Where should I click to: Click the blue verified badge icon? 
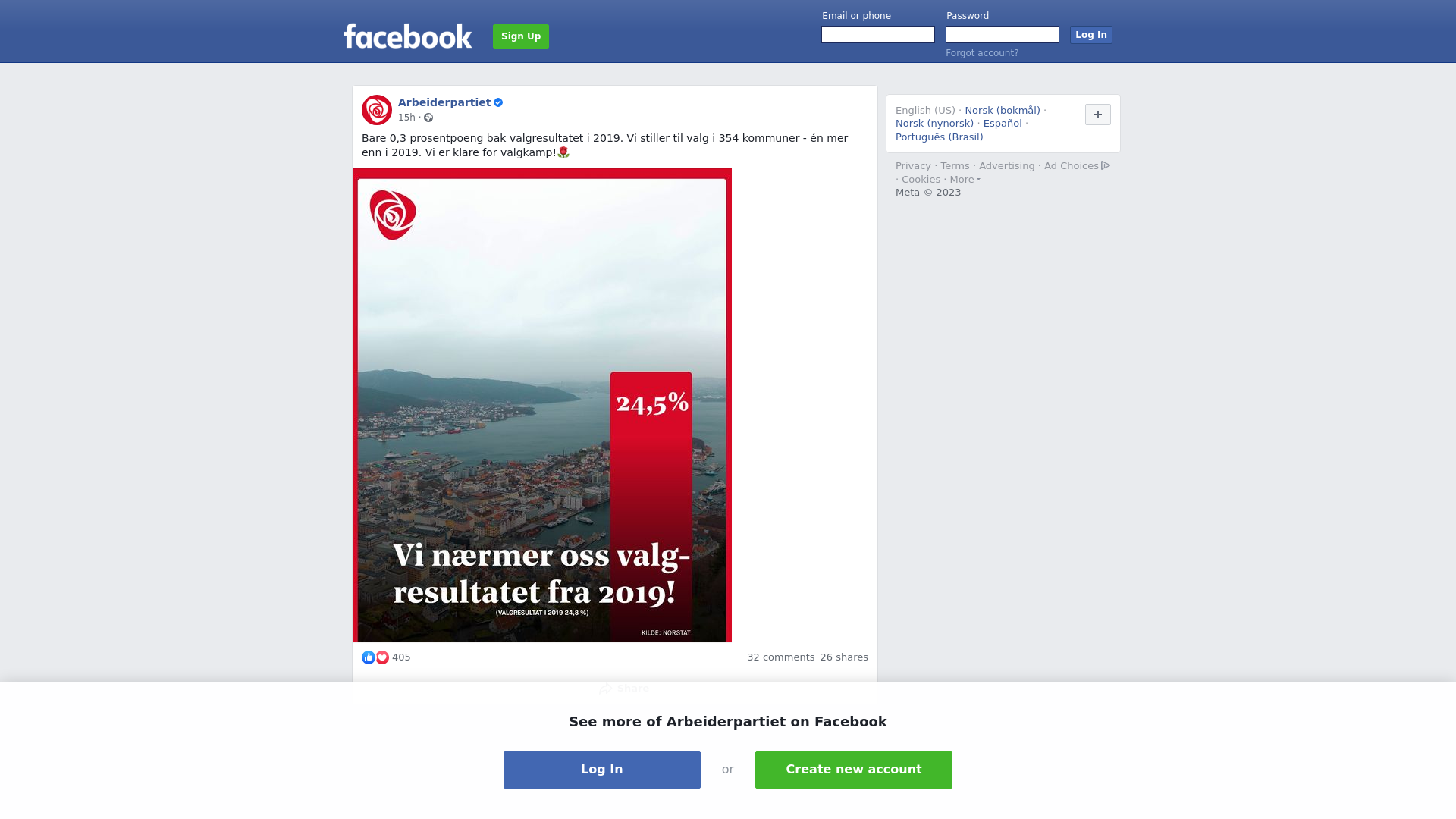click(498, 102)
